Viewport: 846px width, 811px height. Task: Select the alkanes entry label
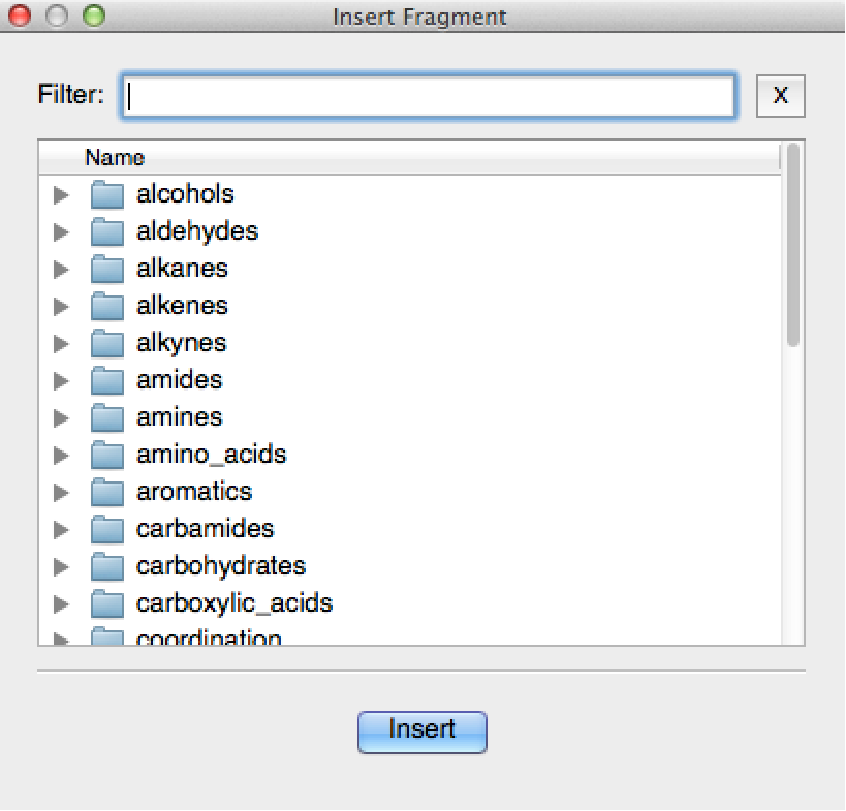(182, 269)
